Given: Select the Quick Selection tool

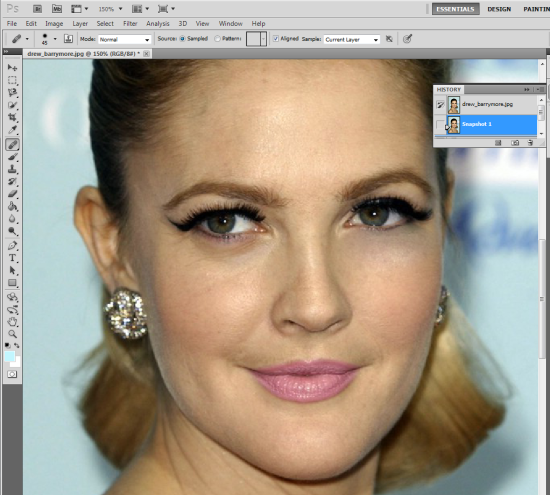Looking at the screenshot, I should tap(12, 105).
